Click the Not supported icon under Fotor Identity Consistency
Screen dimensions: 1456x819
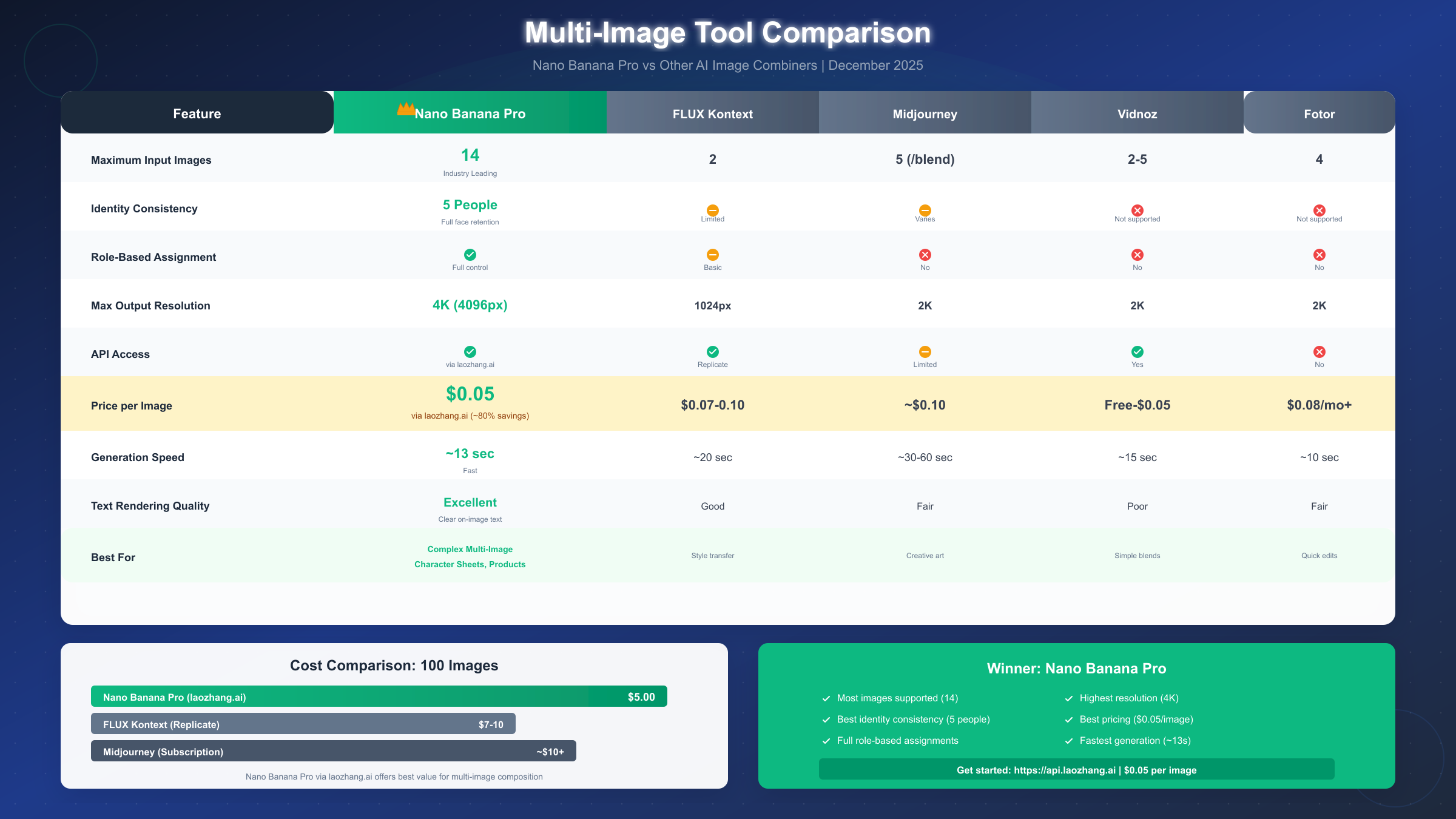[x=1319, y=211]
